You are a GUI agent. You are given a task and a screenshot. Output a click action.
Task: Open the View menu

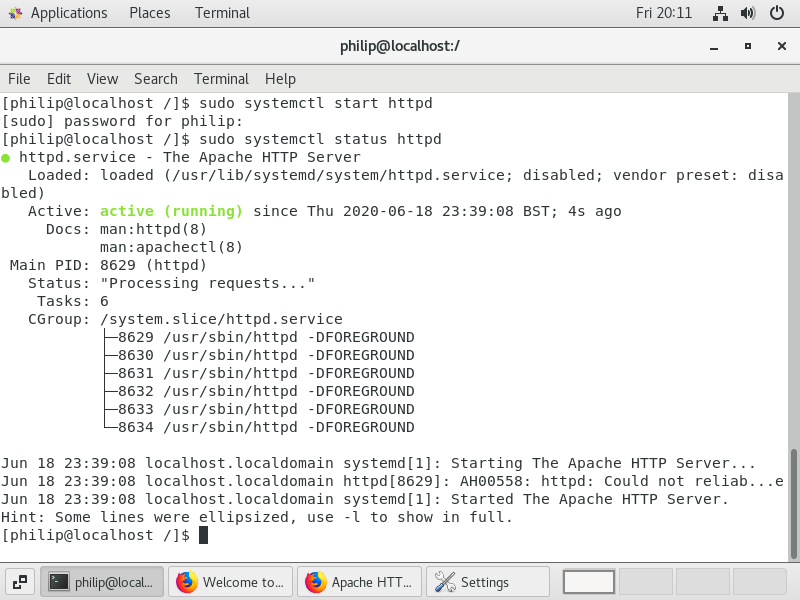pyautogui.click(x=103, y=79)
